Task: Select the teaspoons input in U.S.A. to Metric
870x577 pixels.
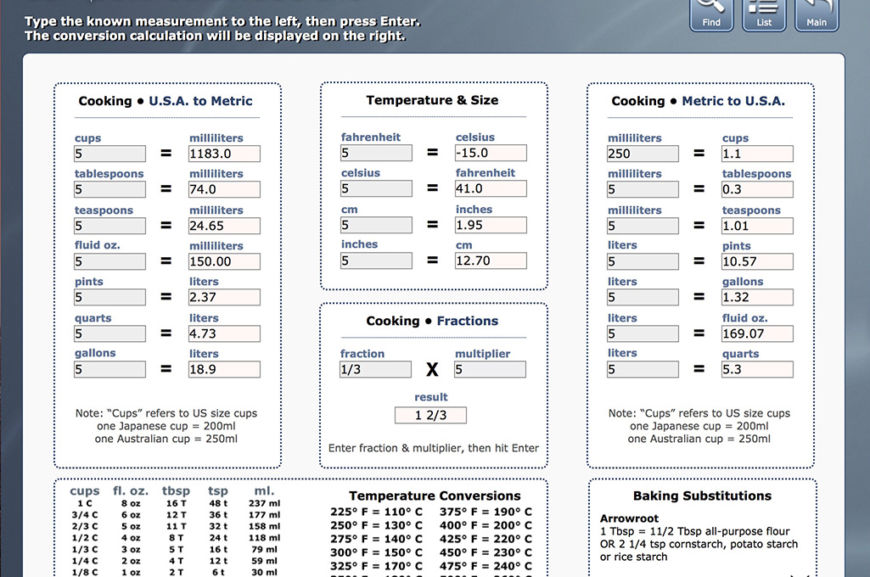Action: pyautogui.click(x=110, y=226)
